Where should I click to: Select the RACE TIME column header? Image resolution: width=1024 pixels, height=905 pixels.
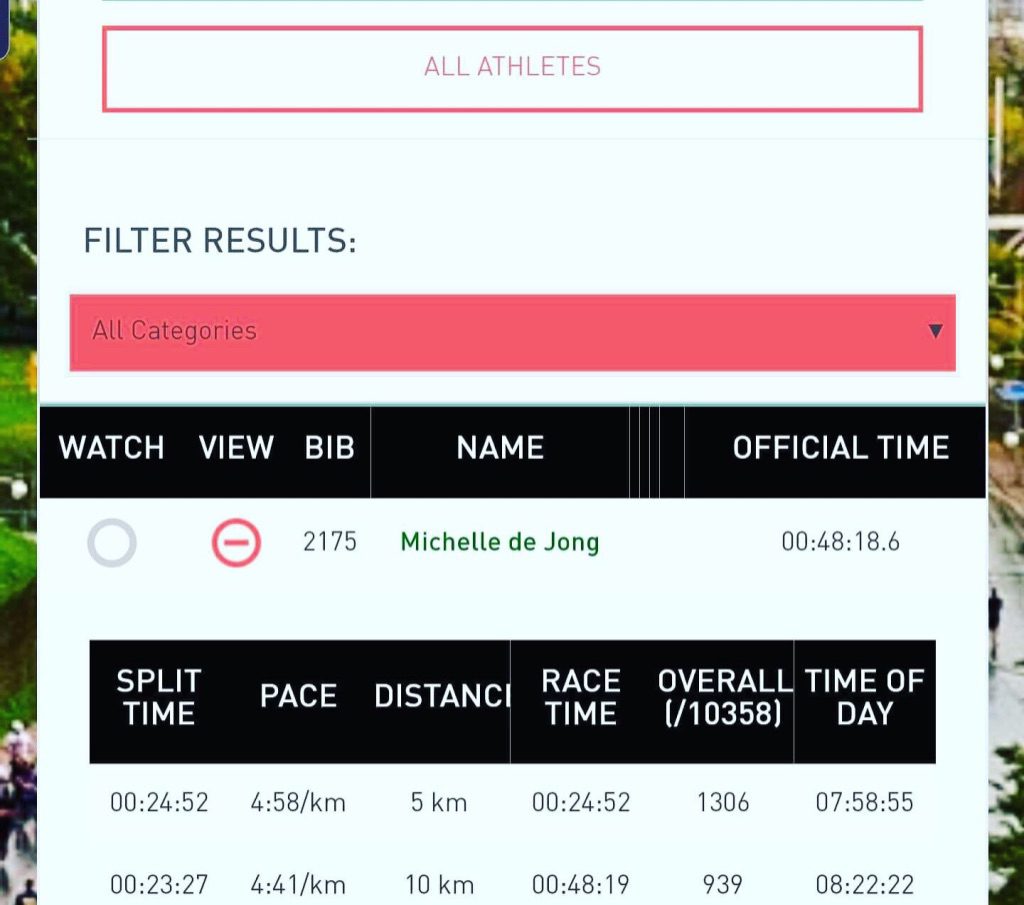[x=581, y=697]
